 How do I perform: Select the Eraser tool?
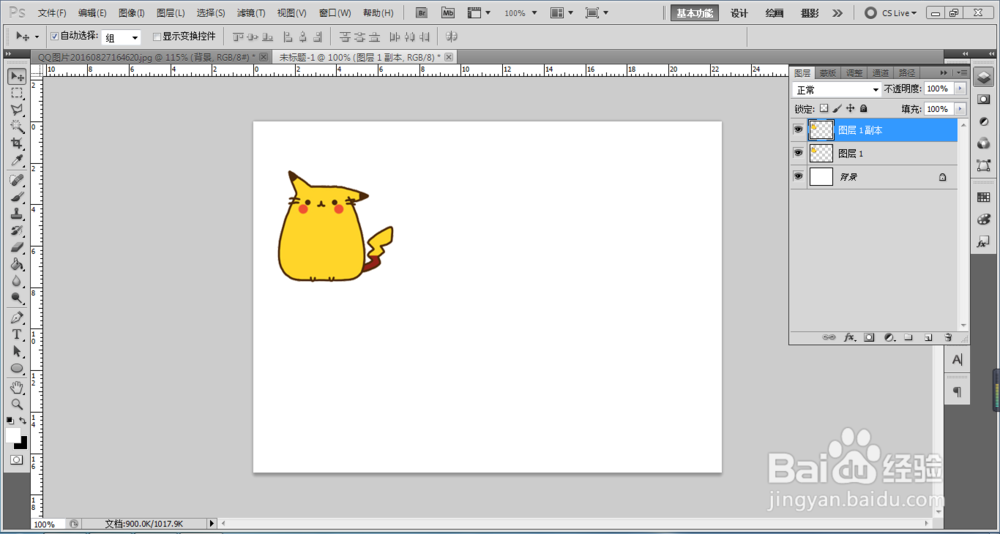(17, 247)
